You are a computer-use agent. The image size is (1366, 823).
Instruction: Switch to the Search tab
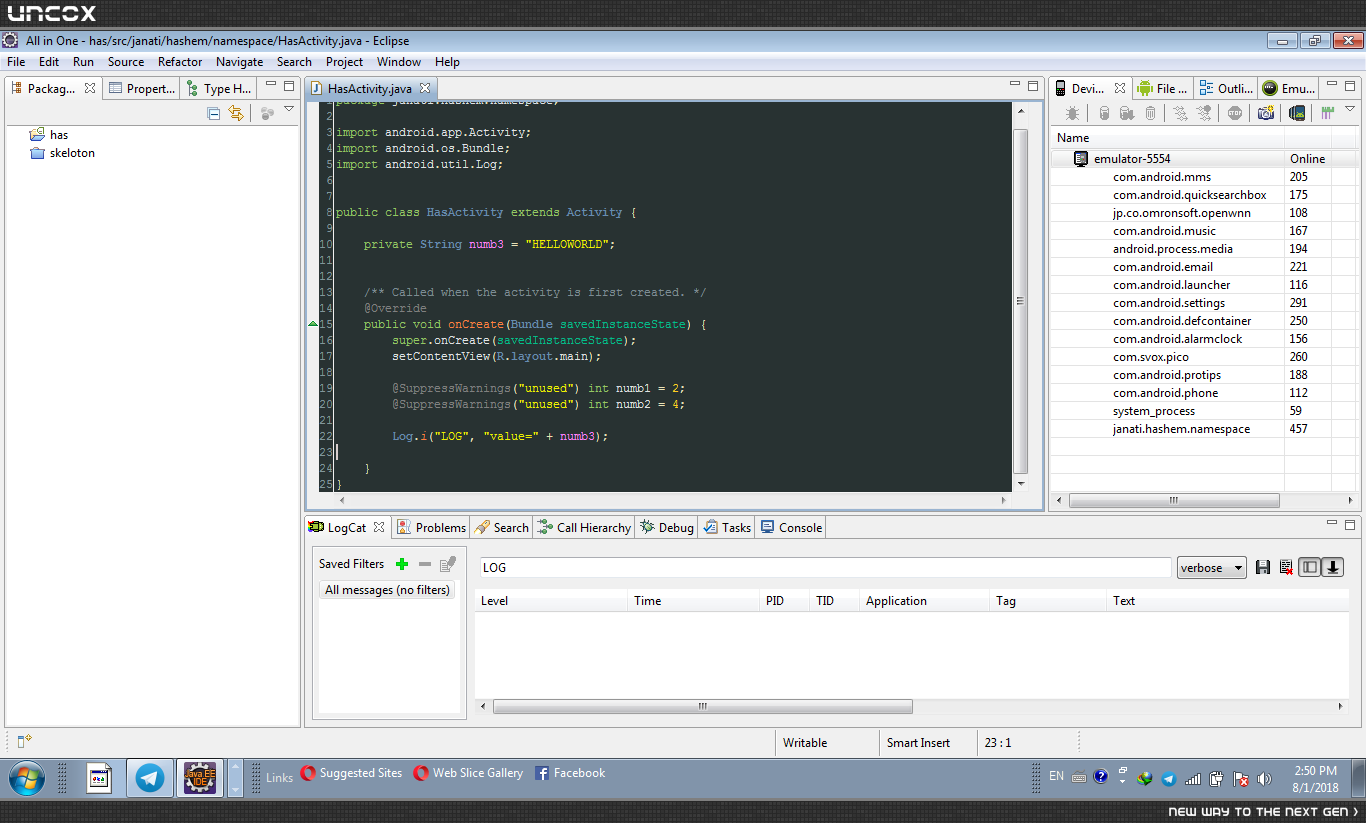point(502,528)
